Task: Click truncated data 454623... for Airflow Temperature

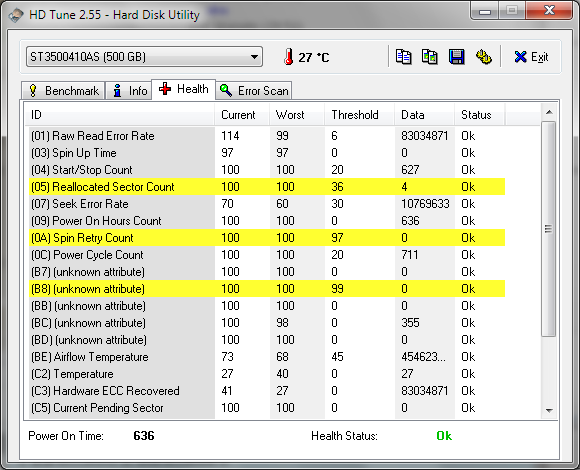Action: [424, 357]
